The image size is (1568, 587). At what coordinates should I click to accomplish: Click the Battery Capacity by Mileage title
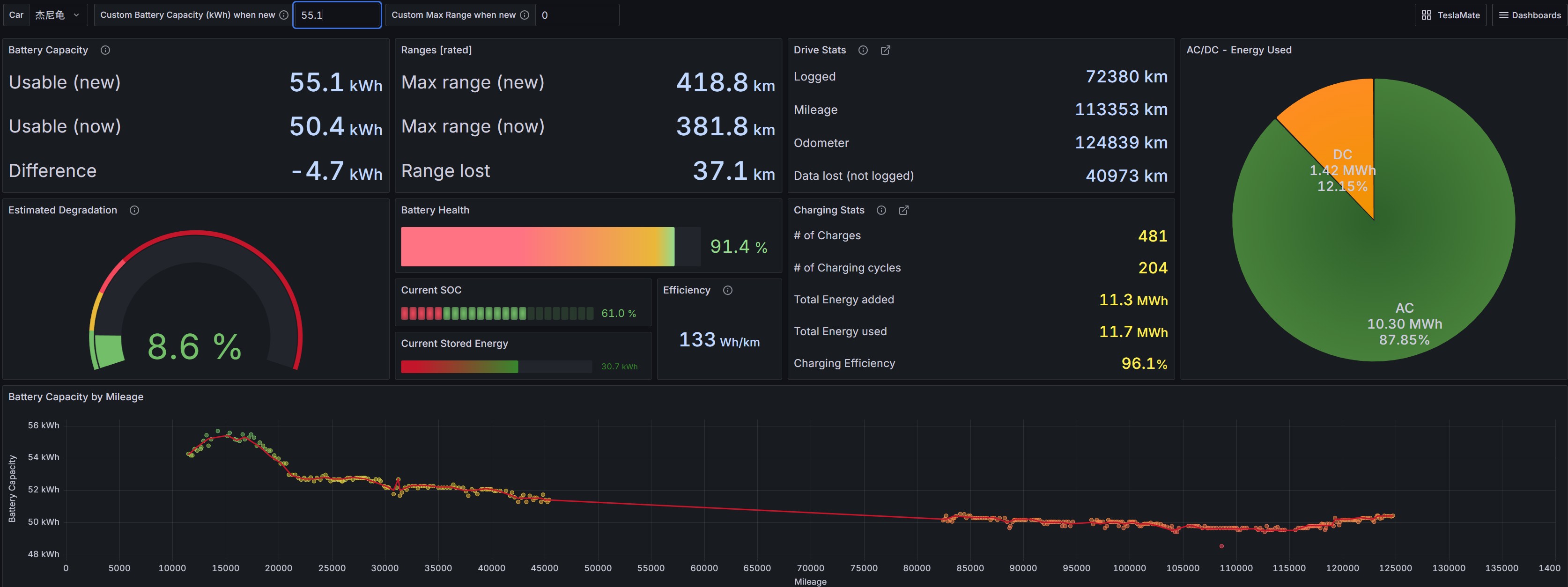point(76,396)
